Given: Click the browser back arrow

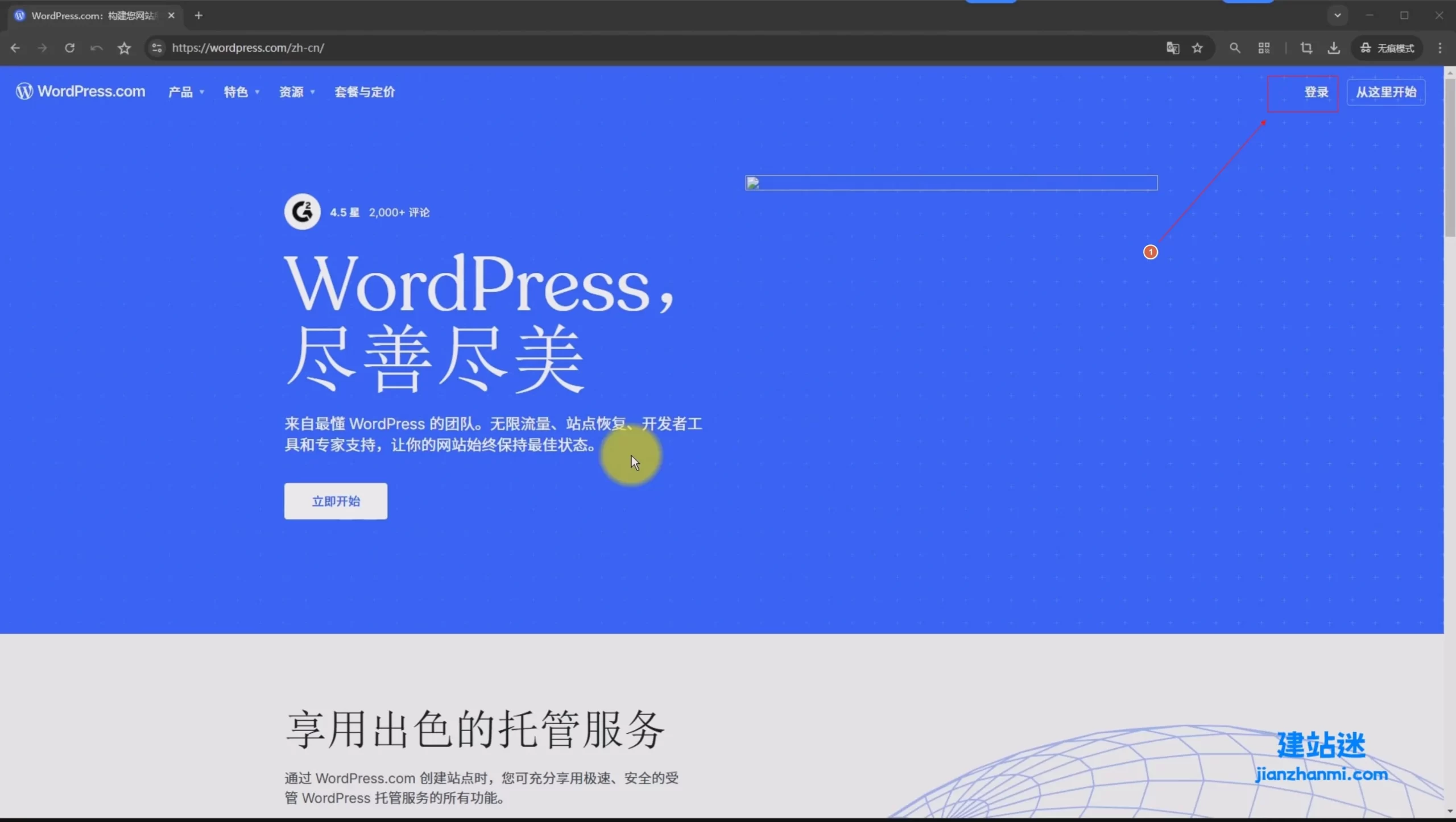Looking at the screenshot, I should (15, 48).
